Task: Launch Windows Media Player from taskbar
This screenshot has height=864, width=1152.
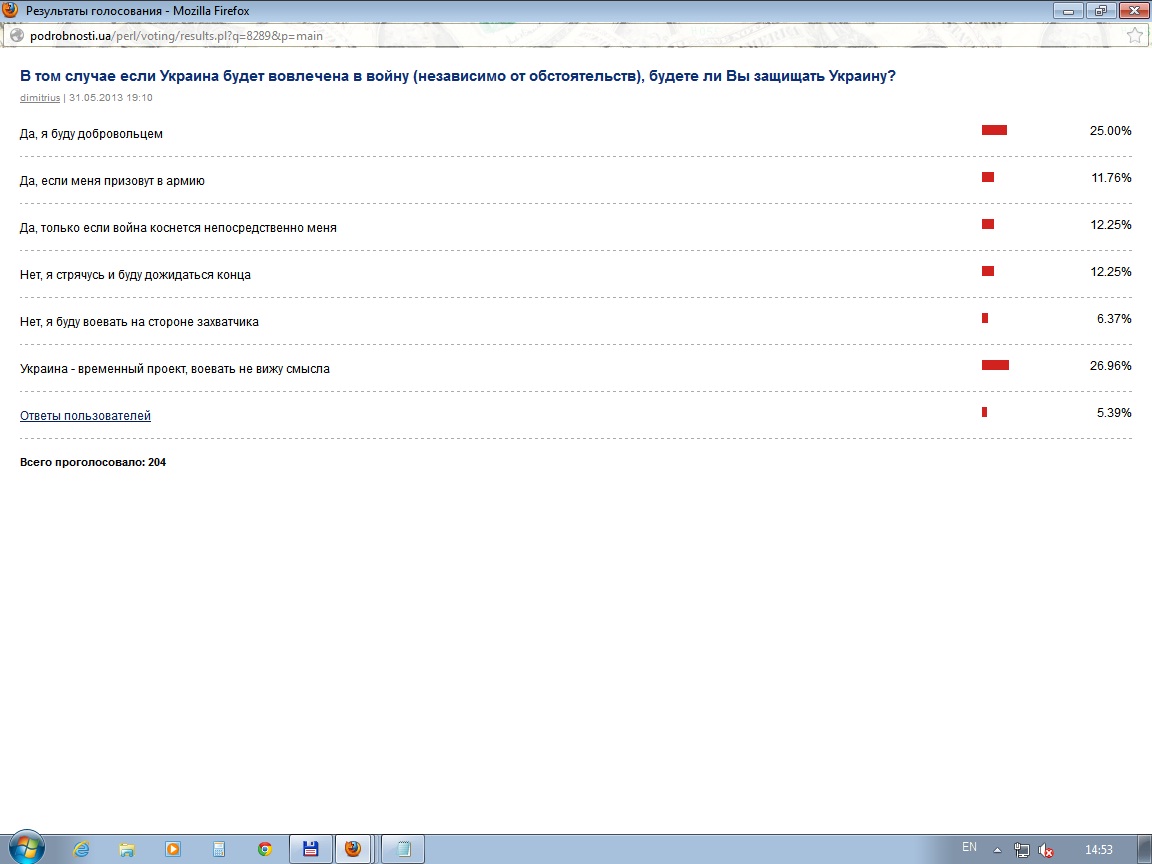Action: click(173, 849)
